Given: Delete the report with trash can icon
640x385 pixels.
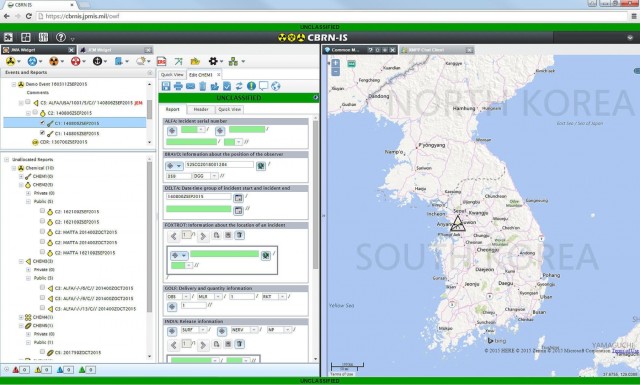Looking at the screenshot, I should pos(202,86).
